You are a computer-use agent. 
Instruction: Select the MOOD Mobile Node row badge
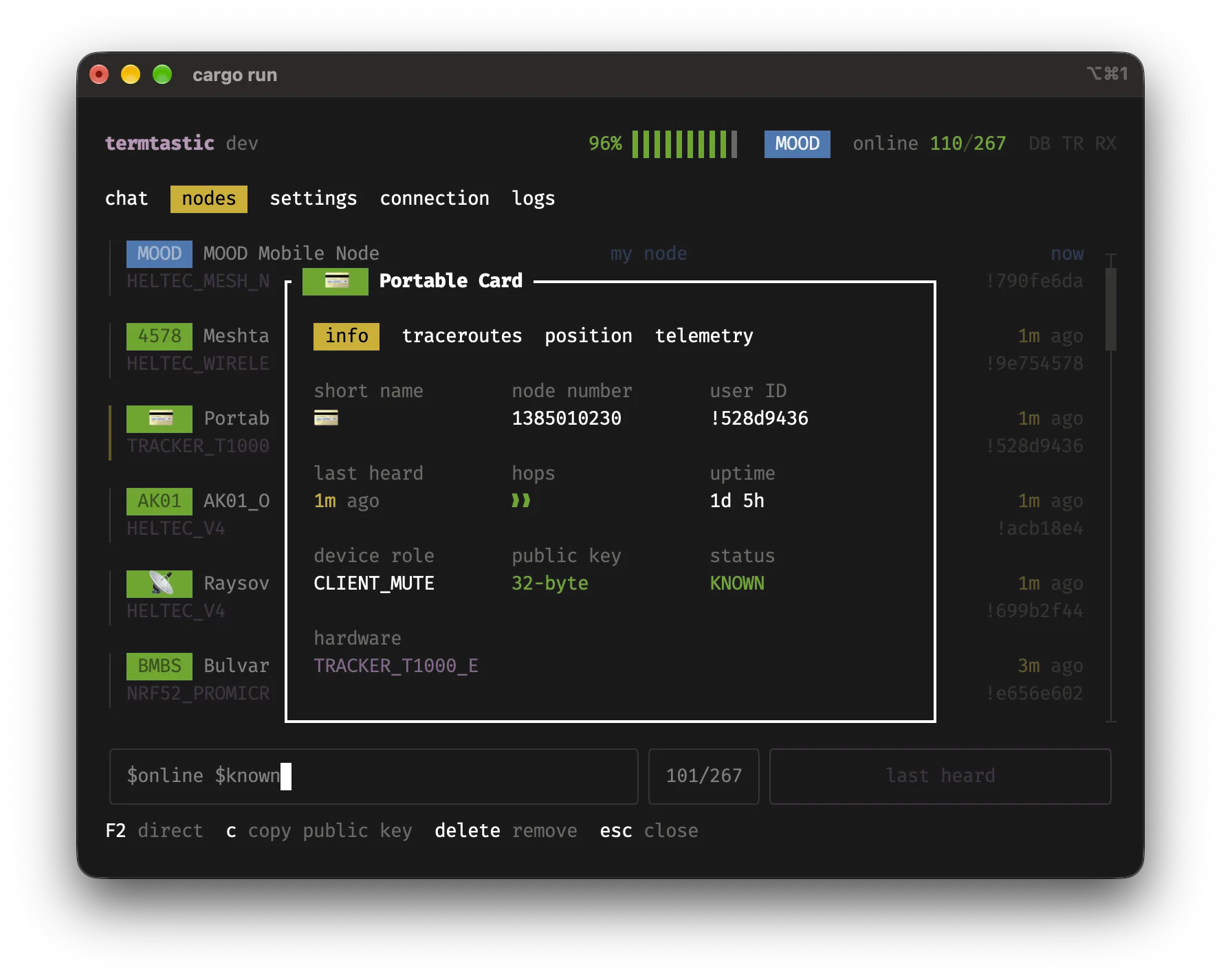[x=159, y=254]
